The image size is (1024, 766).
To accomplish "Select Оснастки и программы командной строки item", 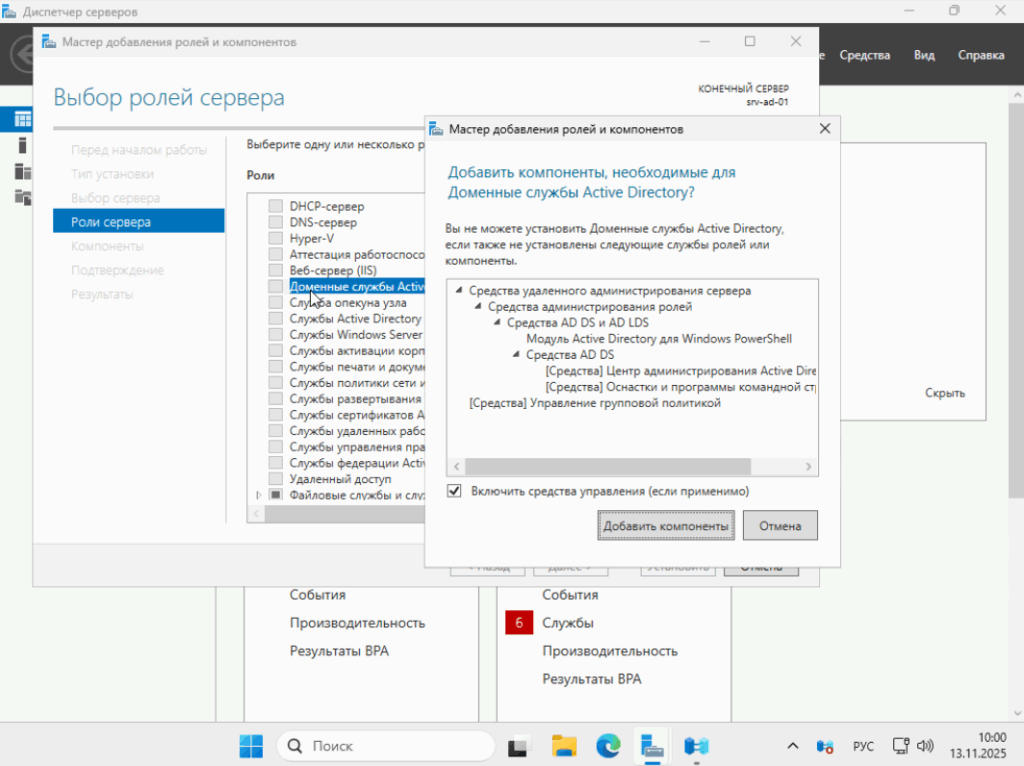I will point(680,387).
